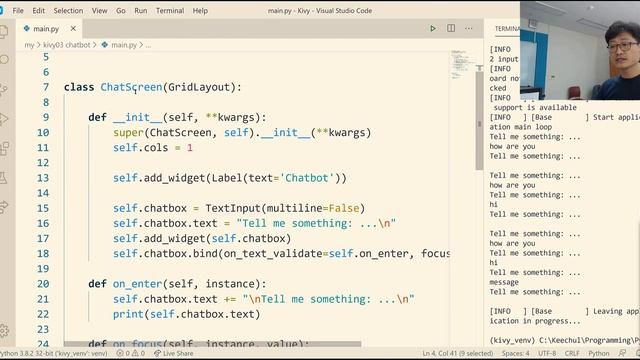640x360 pixels.
Task: Click the editor horizontal scrollbar
Action: (x=212, y=344)
